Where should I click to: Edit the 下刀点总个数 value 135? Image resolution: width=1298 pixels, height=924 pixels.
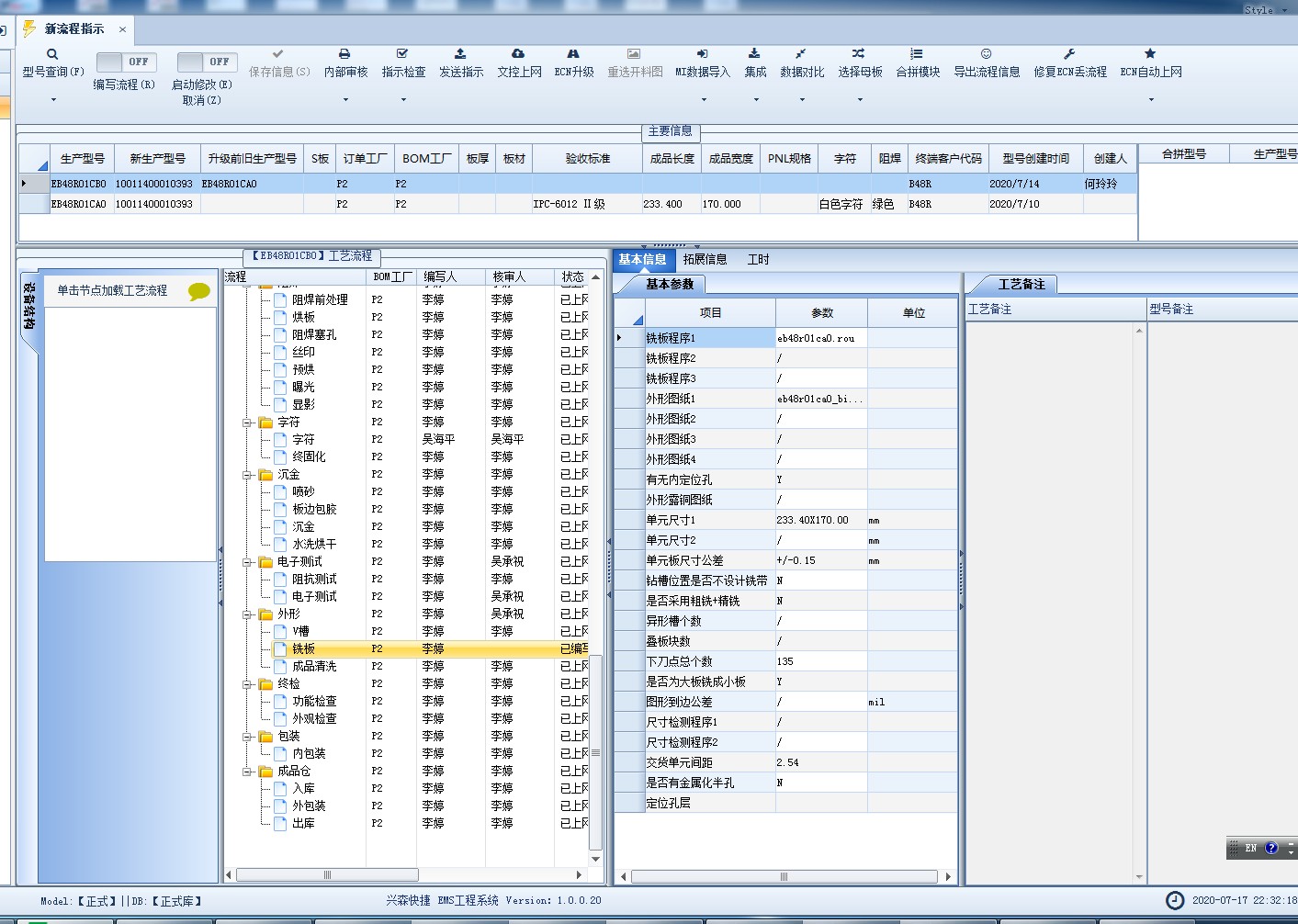820,661
